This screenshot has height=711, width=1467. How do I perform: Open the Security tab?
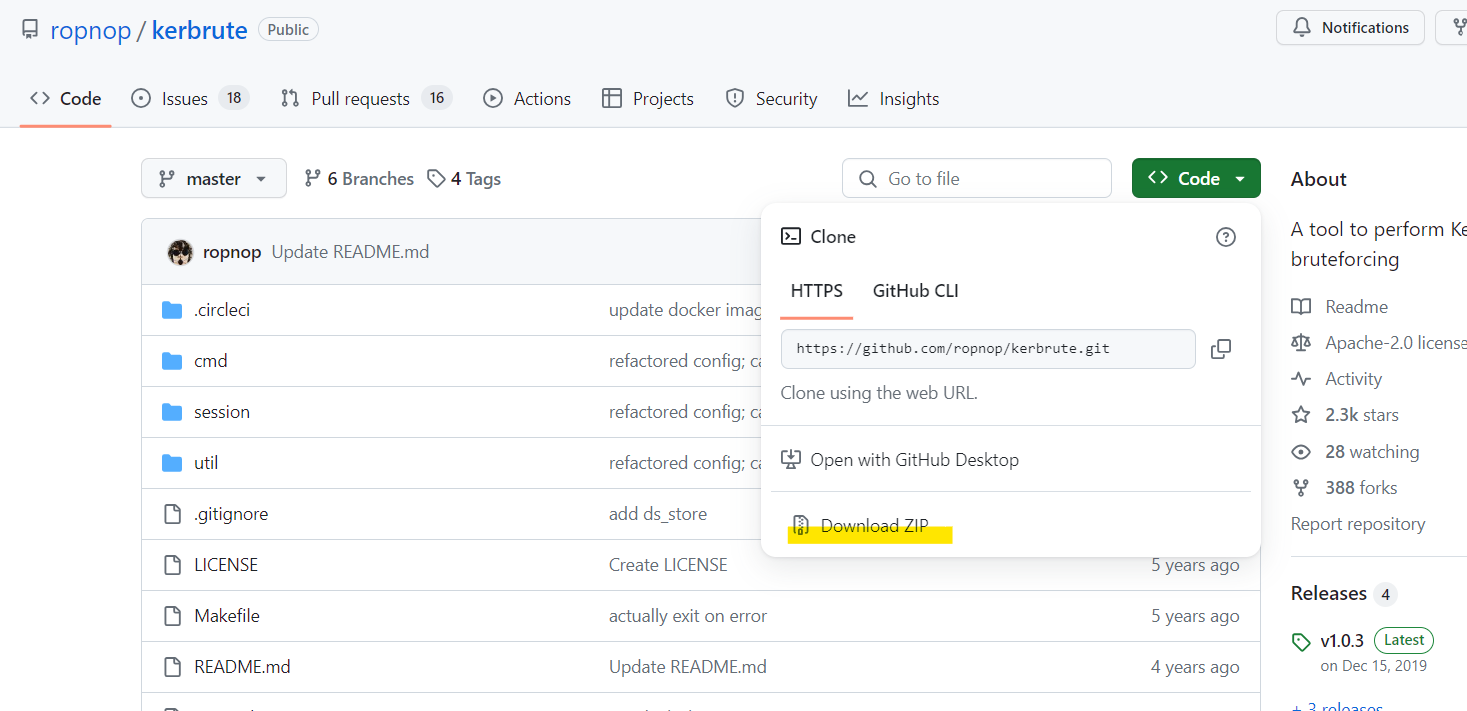(x=771, y=98)
